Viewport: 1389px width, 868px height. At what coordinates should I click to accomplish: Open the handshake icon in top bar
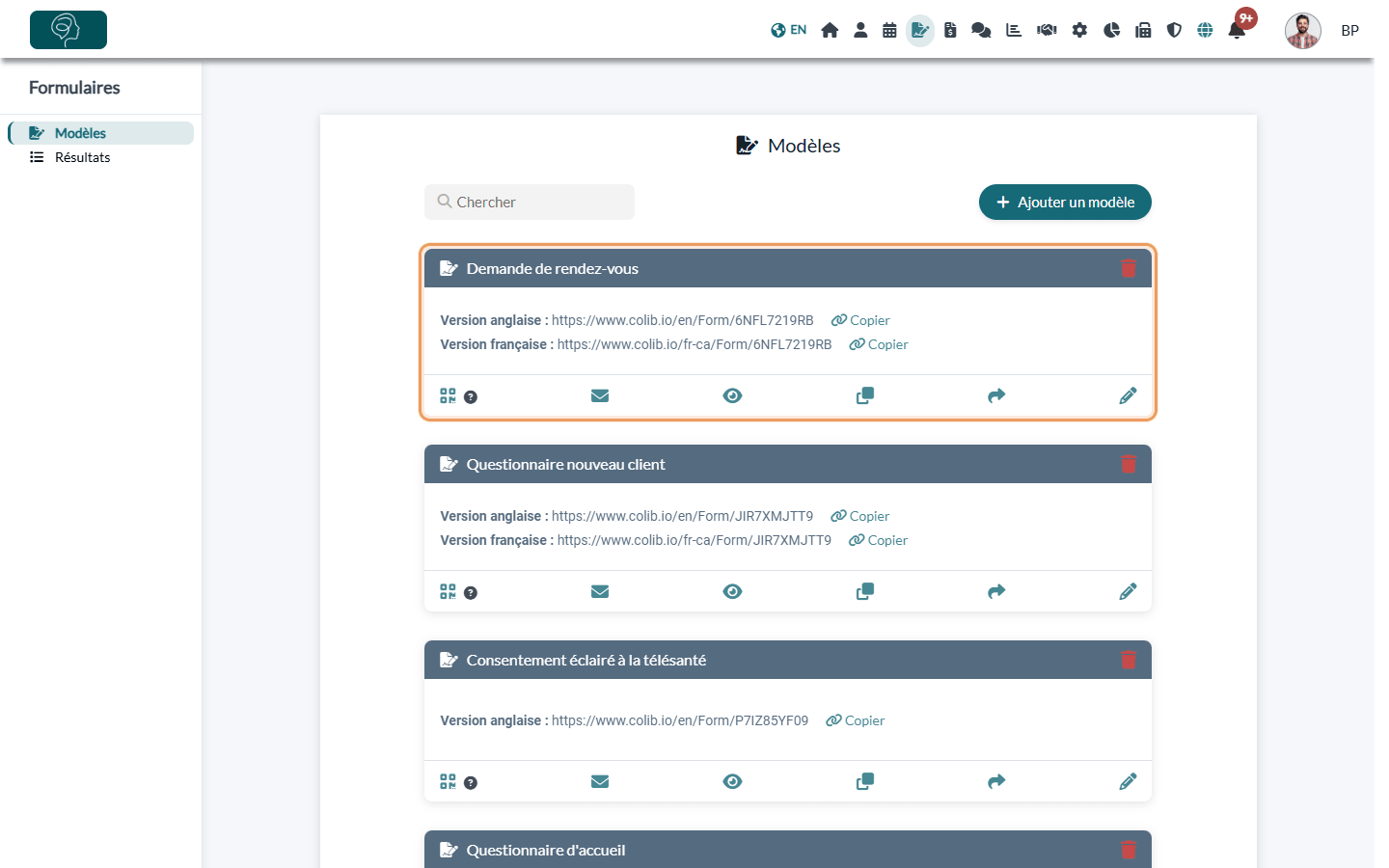click(1047, 30)
